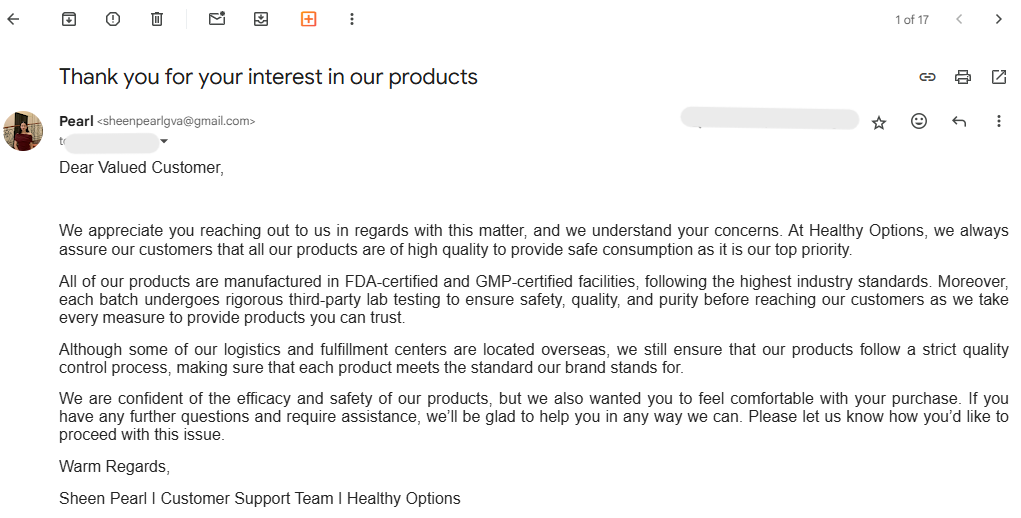Reply to Pearl's message
1021x518 pixels.
coord(959,122)
